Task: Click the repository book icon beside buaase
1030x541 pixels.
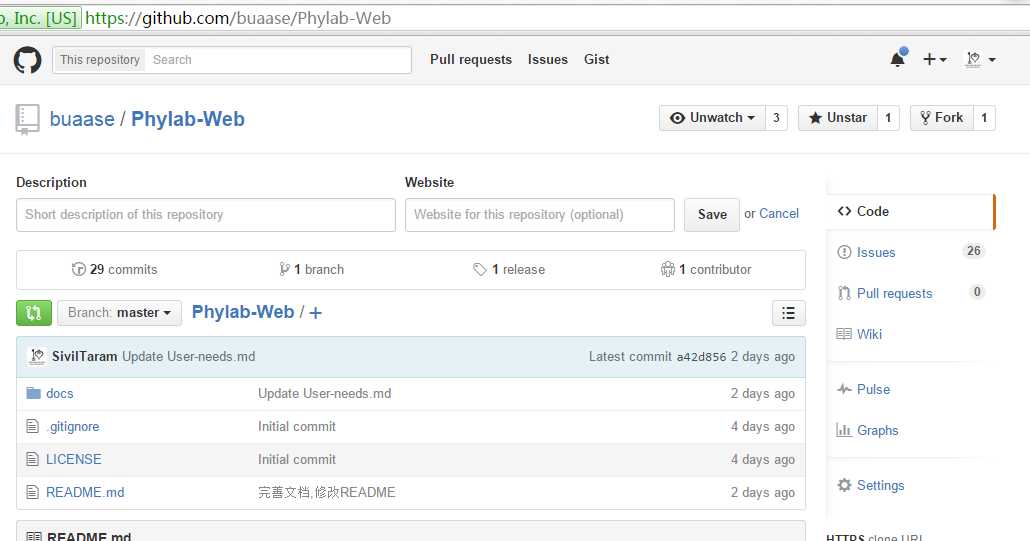Action: [27, 119]
